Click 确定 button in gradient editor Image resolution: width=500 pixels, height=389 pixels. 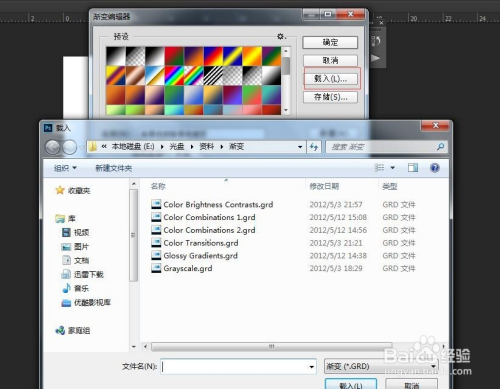(x=330, y=42)
